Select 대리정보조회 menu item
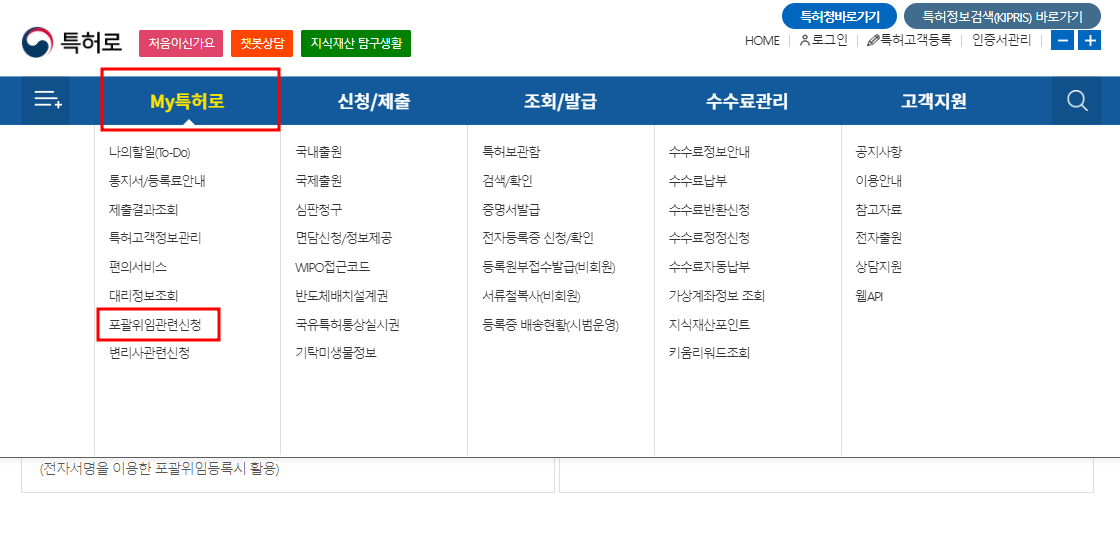This screenshot has height=559, width=1120. tap(144, 296)
